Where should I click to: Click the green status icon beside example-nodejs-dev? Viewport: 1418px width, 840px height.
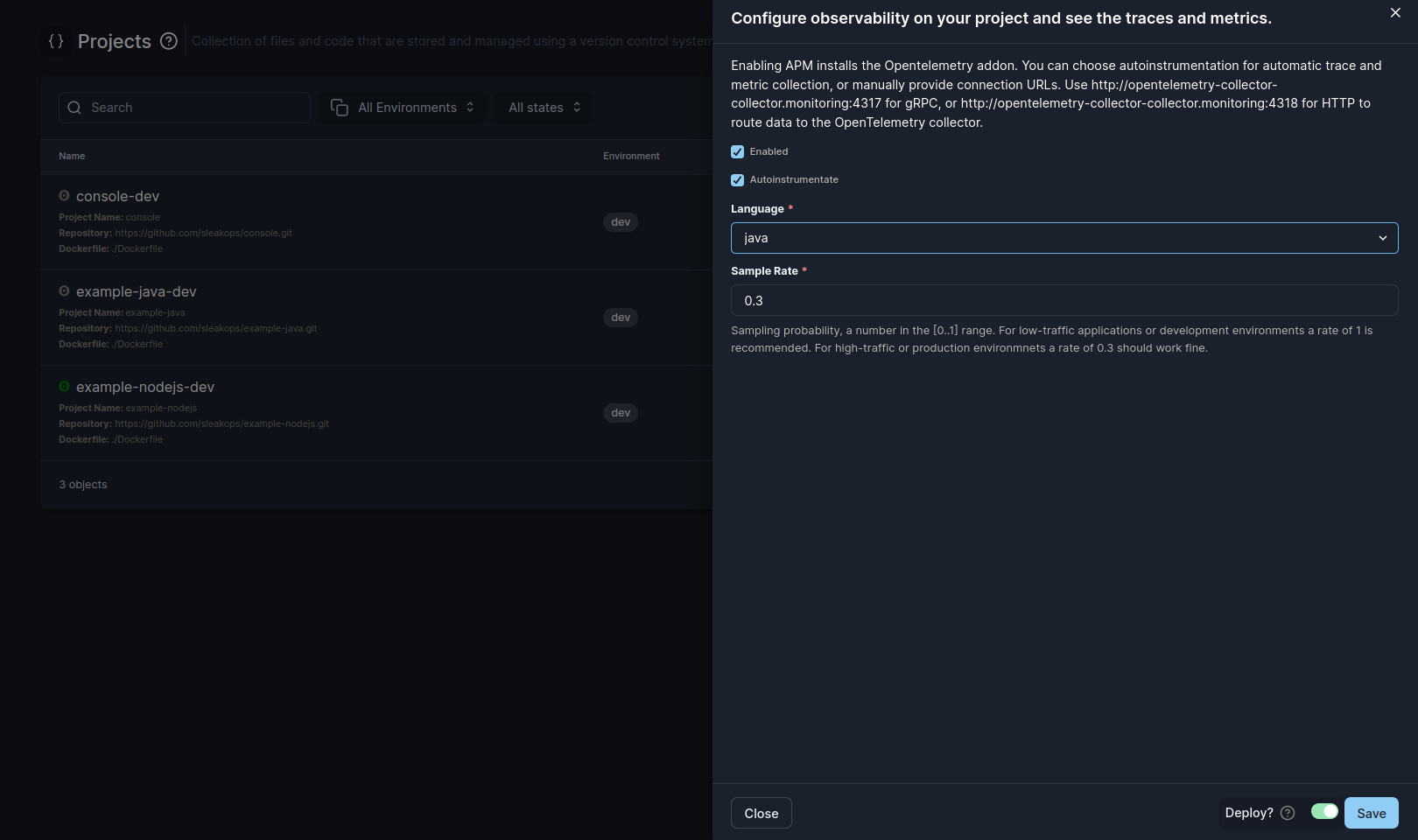[64, 386]
